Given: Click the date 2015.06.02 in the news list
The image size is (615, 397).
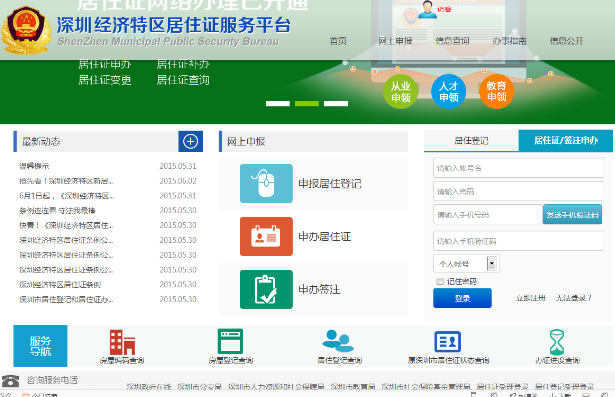Looking at the screenshot, I should [178, 181].
